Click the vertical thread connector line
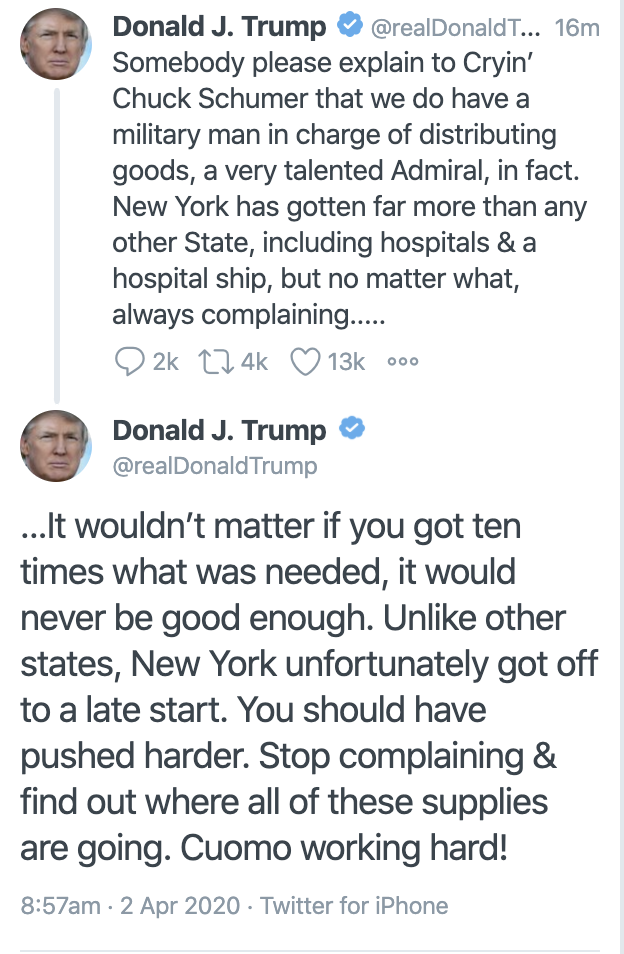Viewport: 624px width, 954px height. coord(57,246)
